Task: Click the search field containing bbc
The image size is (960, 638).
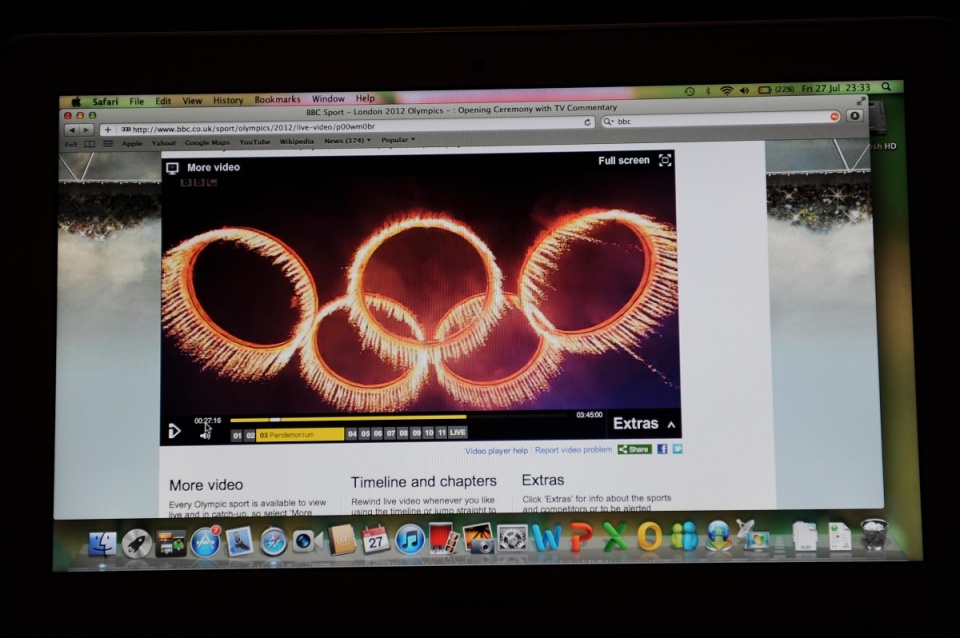Action: tap(721, 121)
